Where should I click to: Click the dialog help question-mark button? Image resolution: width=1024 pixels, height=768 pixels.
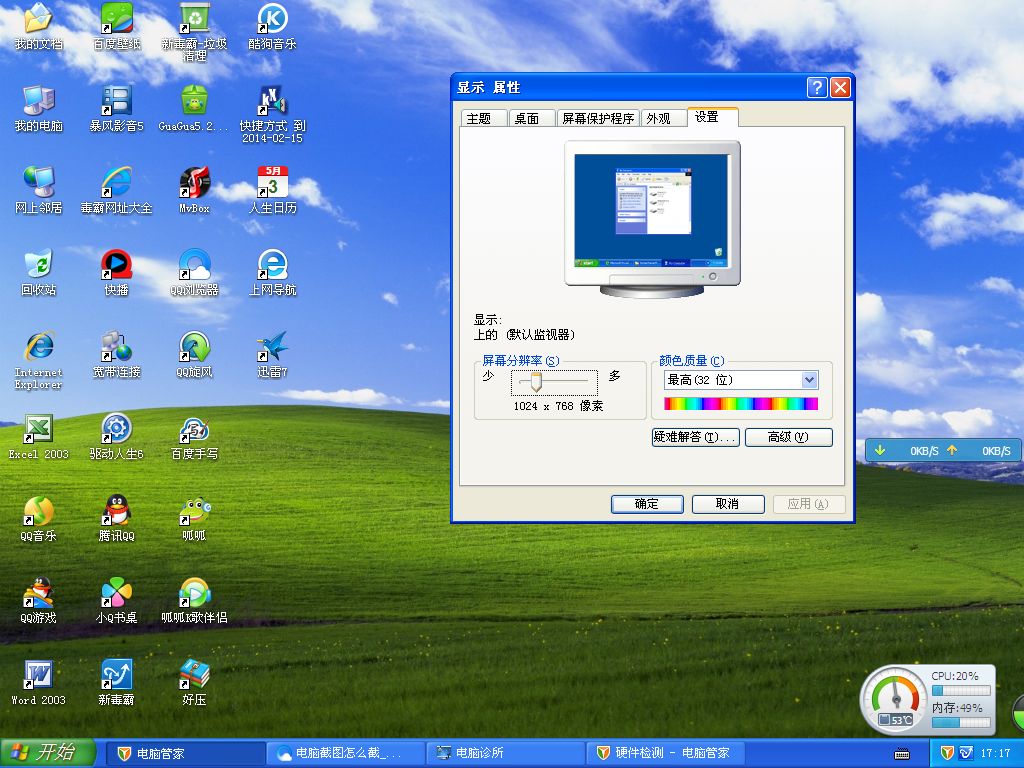click(817, 88)
